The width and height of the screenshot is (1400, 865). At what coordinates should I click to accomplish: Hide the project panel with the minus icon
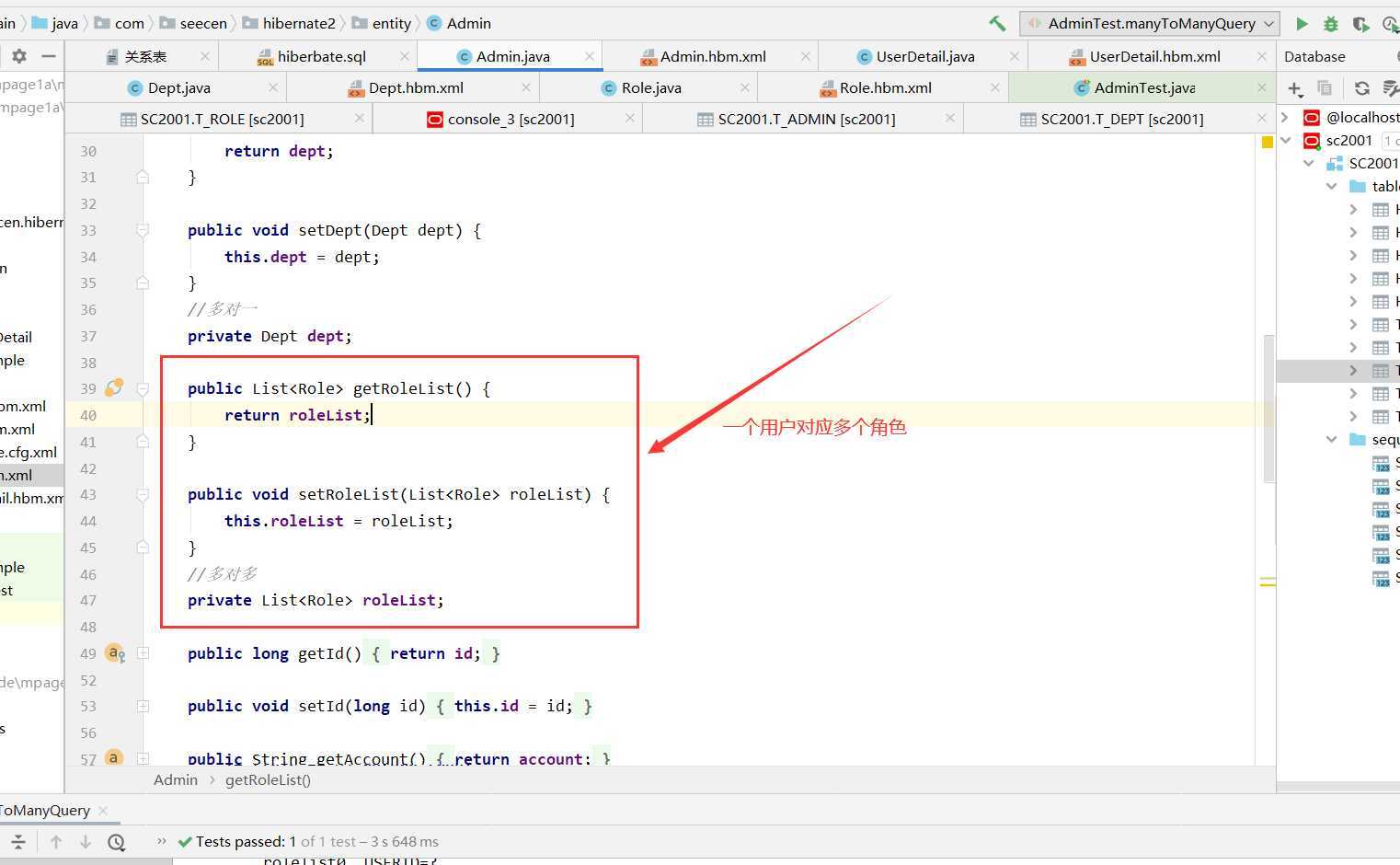[x=49, y=56]
